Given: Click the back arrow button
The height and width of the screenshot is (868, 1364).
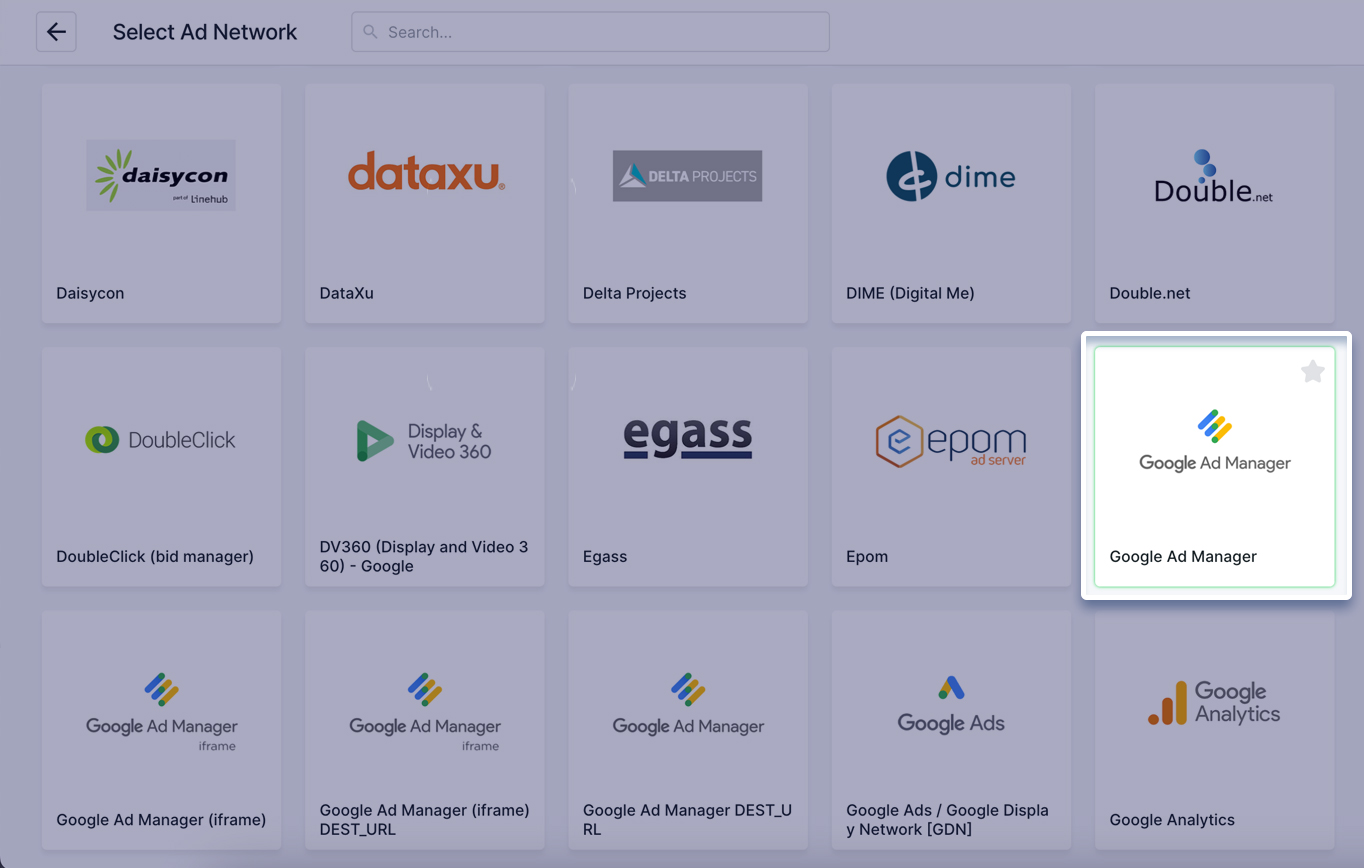Looking at the screenshot, I should click(x=56, y=32).
